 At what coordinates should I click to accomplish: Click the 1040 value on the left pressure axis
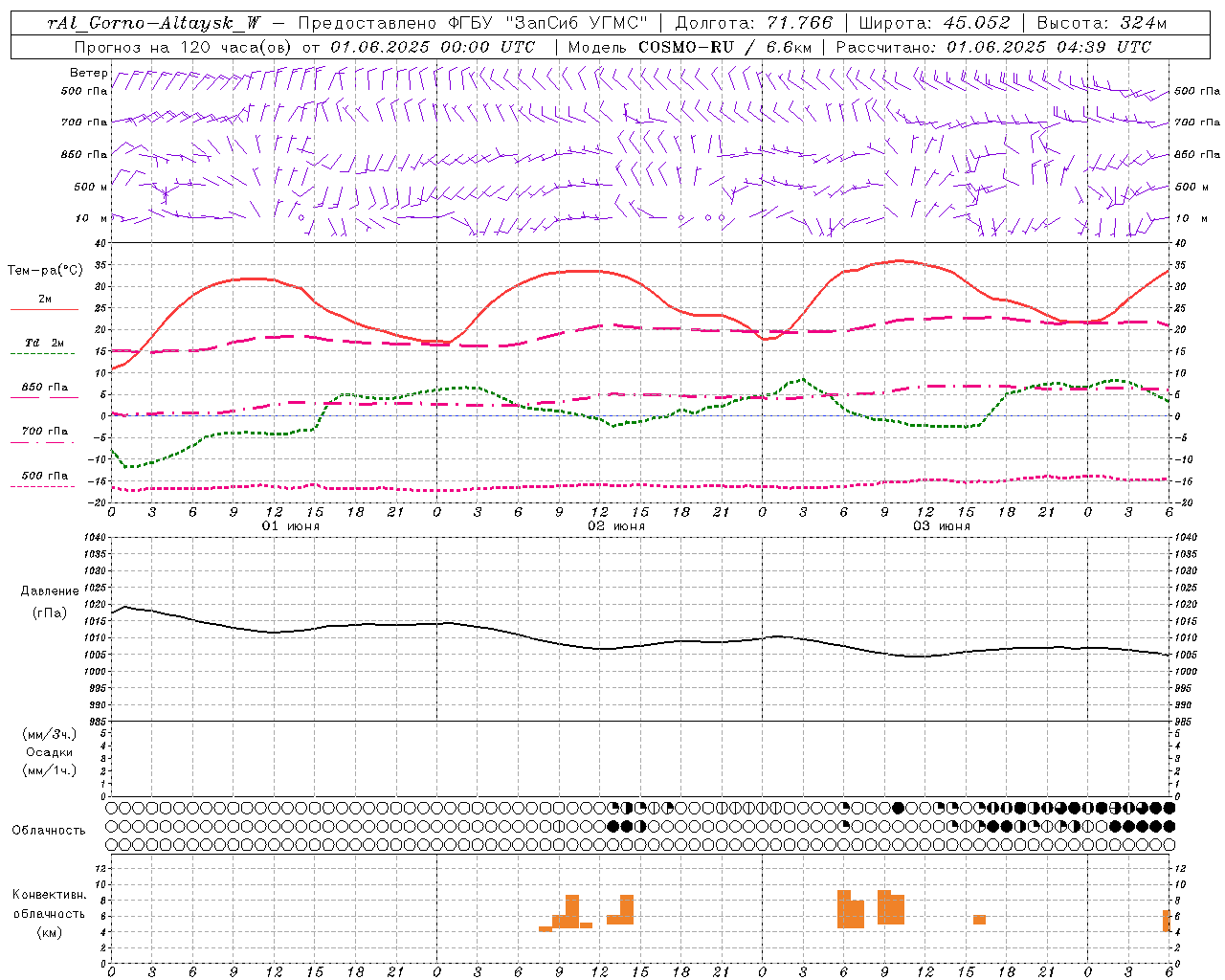tap(97, 538)
